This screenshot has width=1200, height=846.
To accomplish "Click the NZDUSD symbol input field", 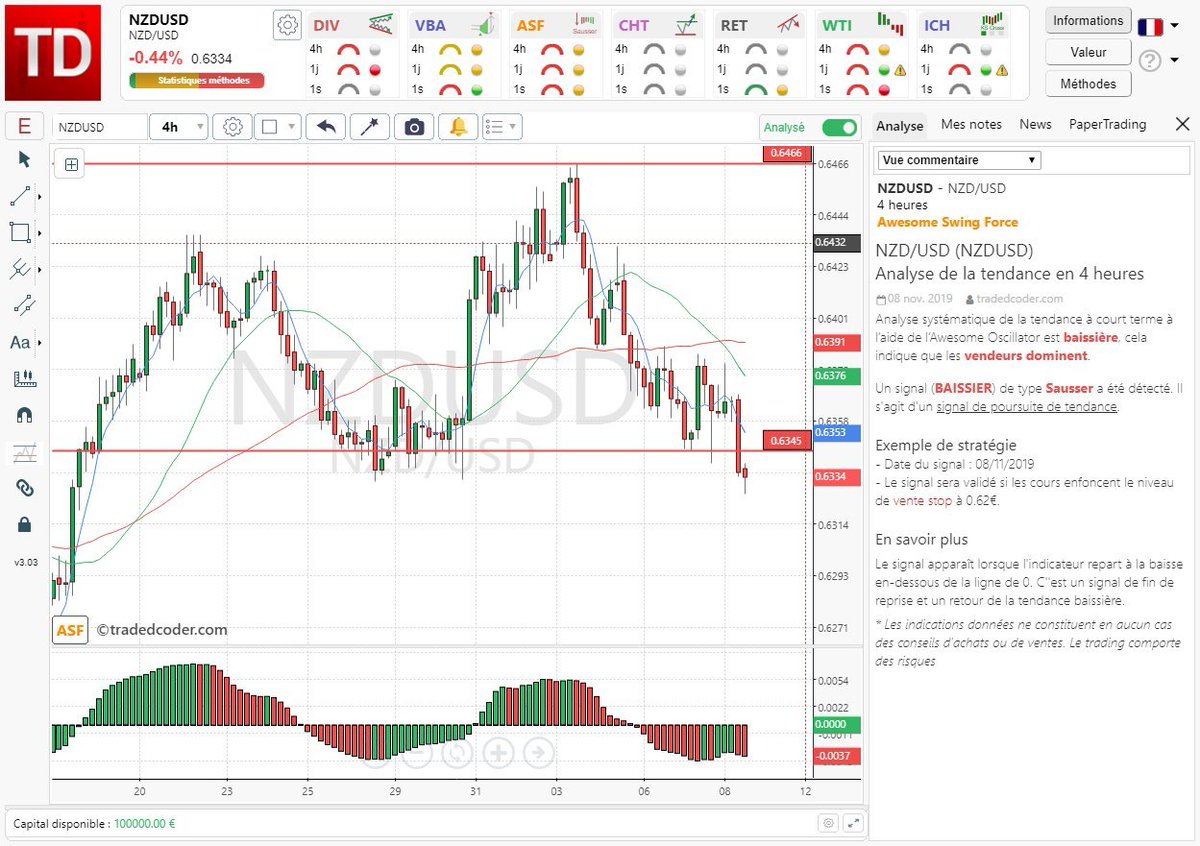I will click(99, 127).
